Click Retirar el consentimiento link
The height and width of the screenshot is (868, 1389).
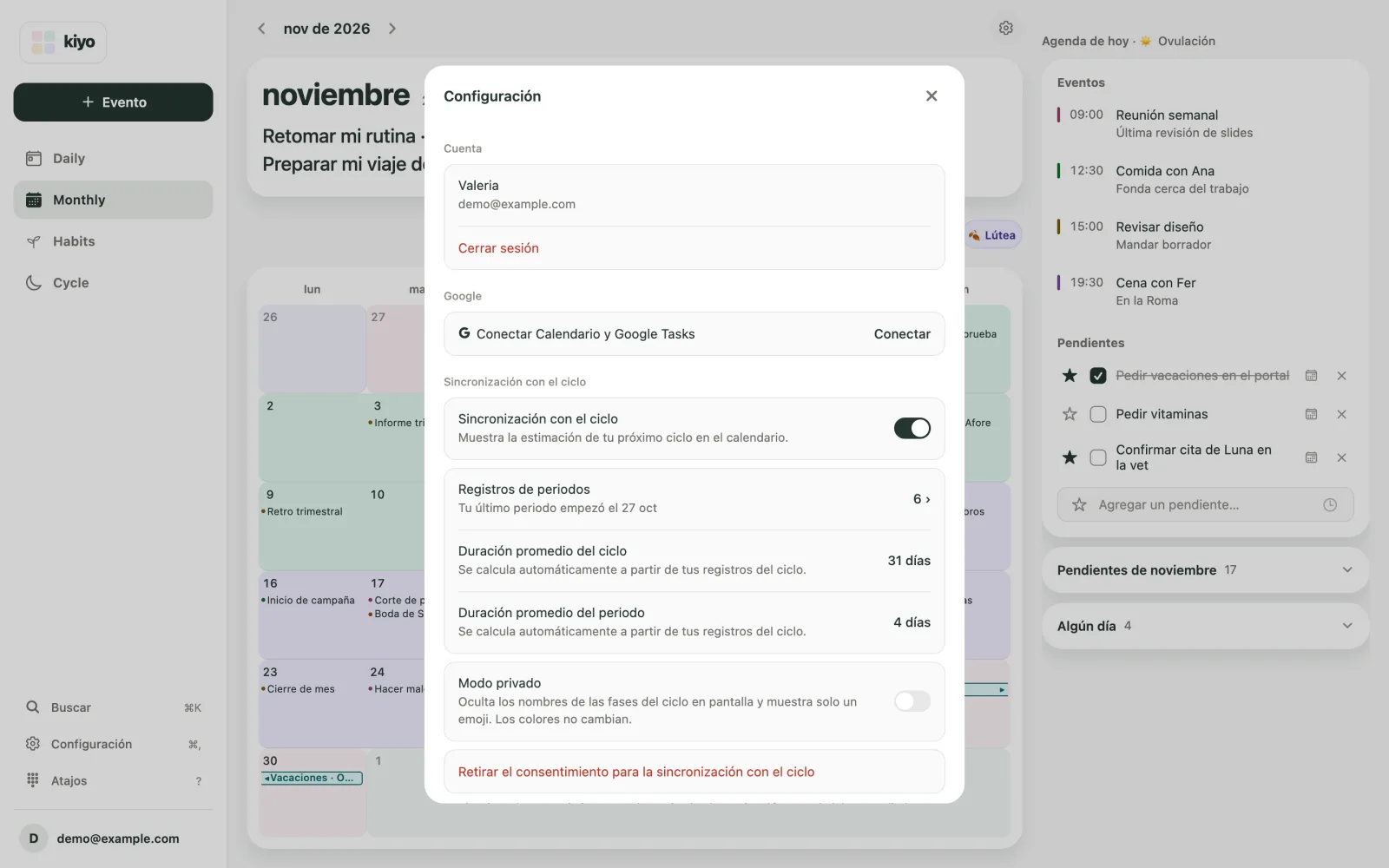coord(636,772)
